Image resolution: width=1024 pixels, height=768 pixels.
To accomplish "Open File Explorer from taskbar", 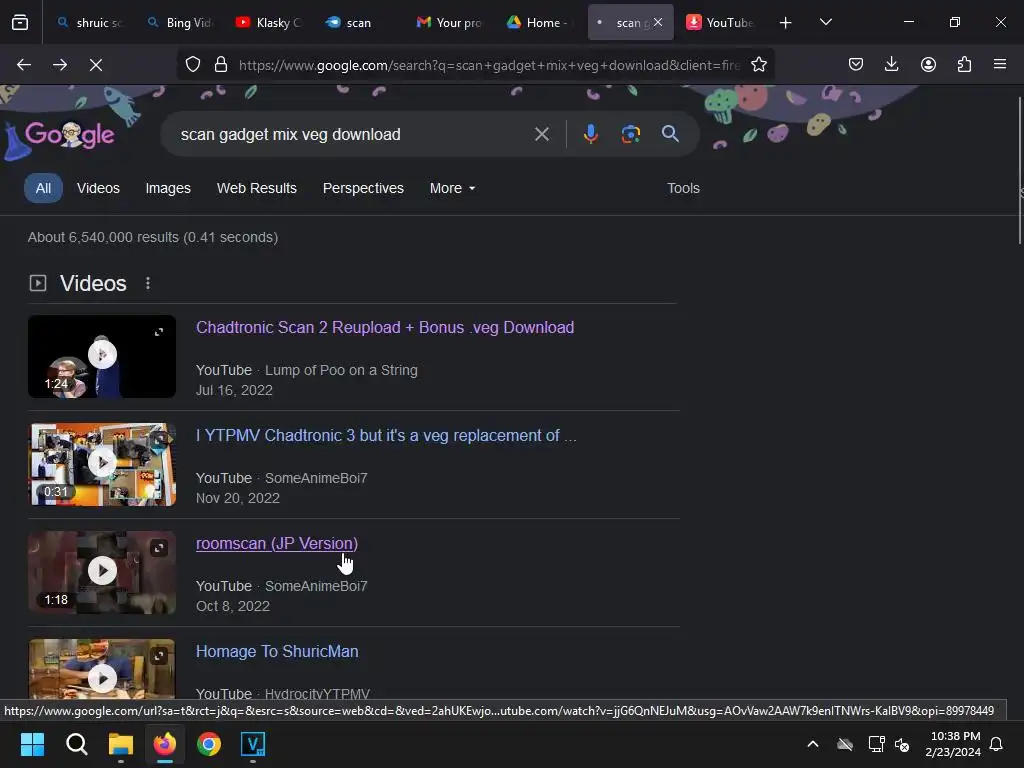I will (x=121, y=744).
